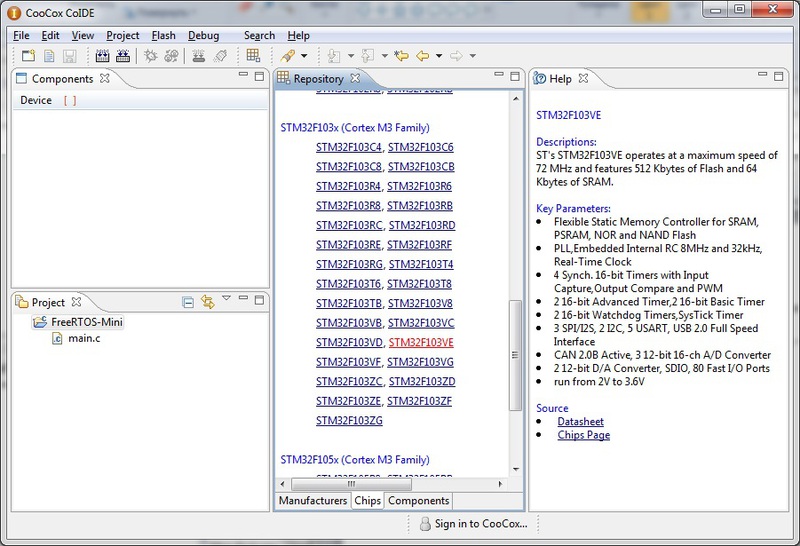
Task: Click the New File toolbar icon
Action: [49, 56]
